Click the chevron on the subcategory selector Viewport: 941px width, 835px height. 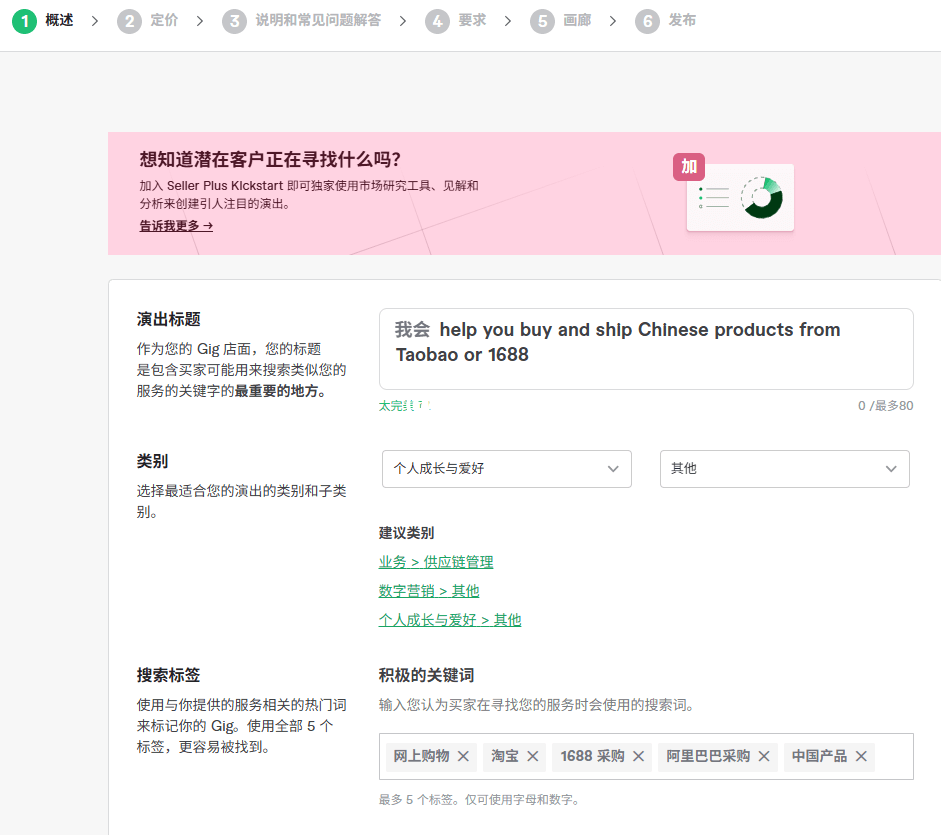890,469
